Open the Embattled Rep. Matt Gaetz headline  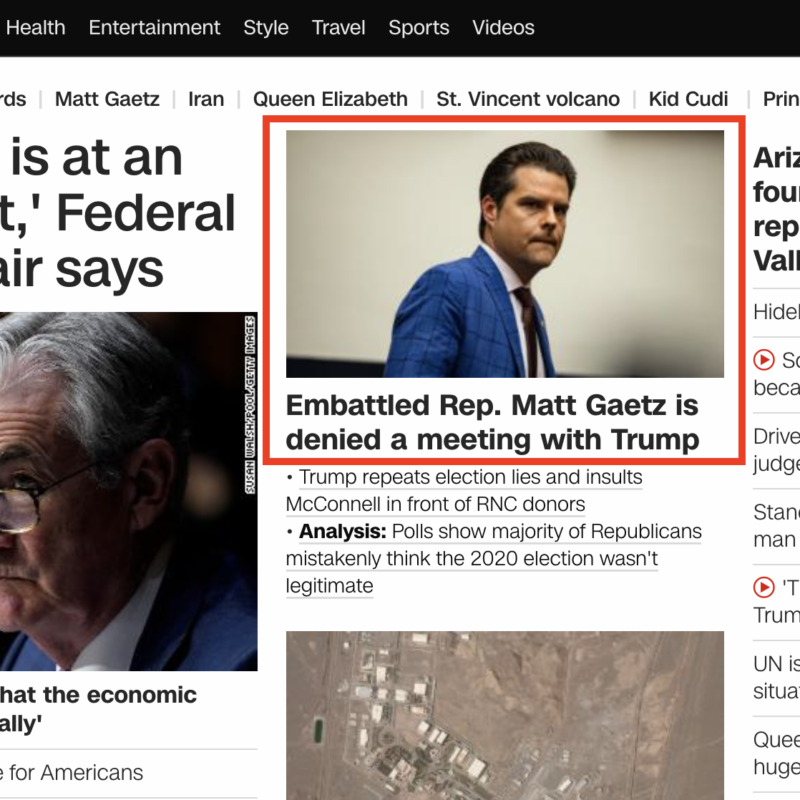(x=492, y=422)
